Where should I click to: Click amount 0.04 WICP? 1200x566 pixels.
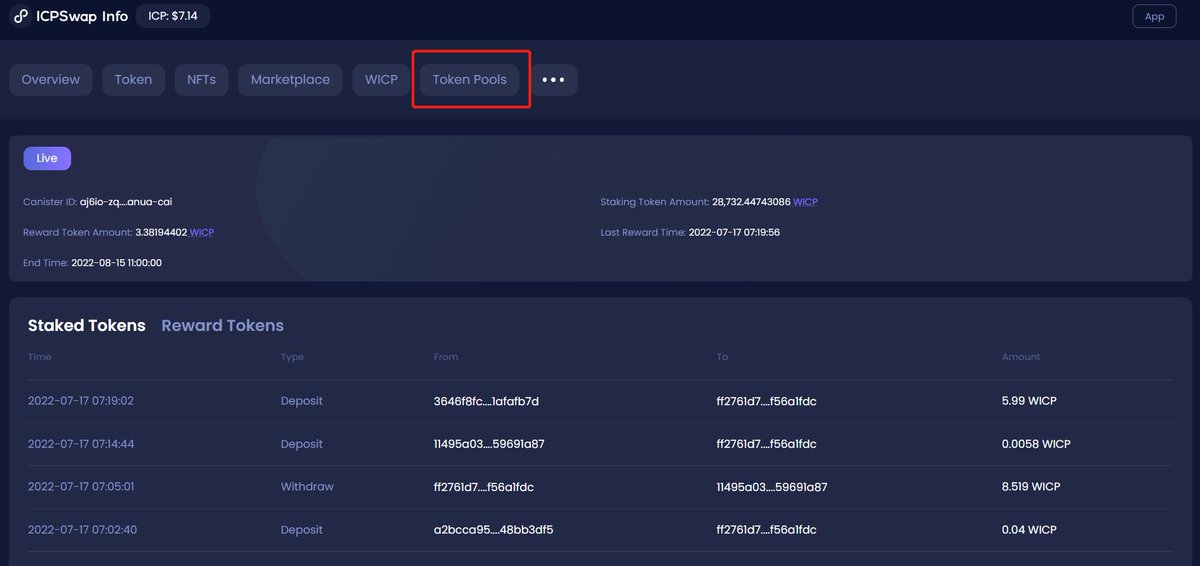[x=1029, y=530]
